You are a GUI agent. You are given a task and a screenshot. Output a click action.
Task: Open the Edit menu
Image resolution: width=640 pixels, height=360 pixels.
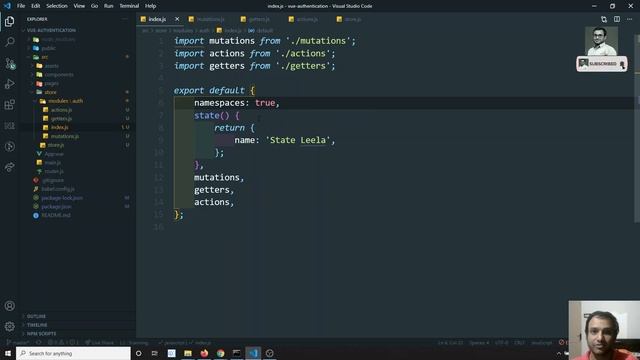pos(36,6)
